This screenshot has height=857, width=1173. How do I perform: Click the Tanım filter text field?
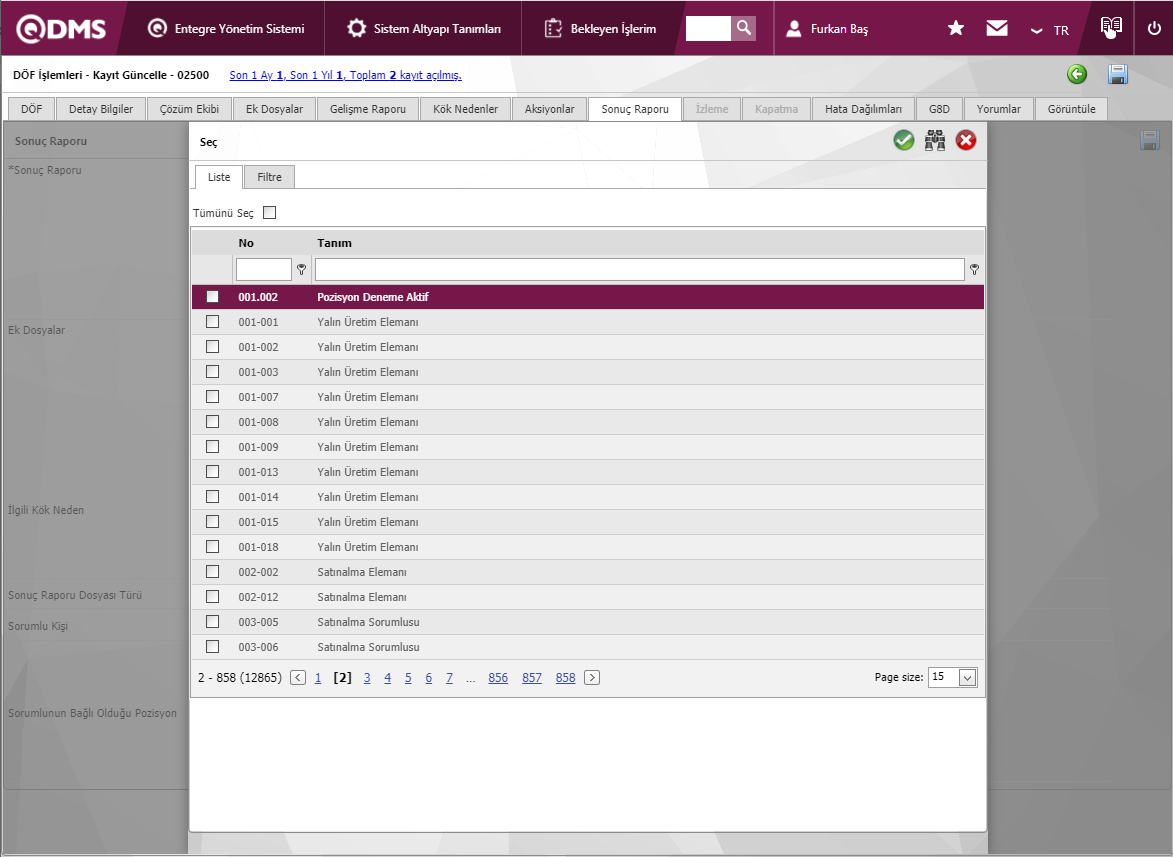tap(639, 269)
